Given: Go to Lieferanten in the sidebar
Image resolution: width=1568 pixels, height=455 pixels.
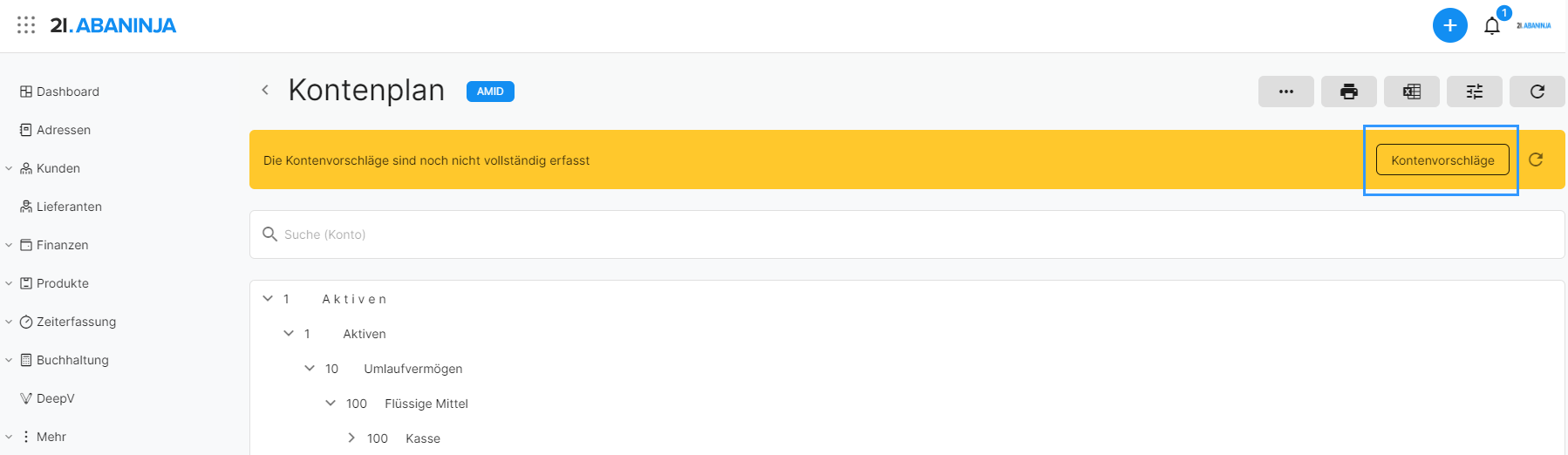Looking at the screenshot, I should point(69,207).
